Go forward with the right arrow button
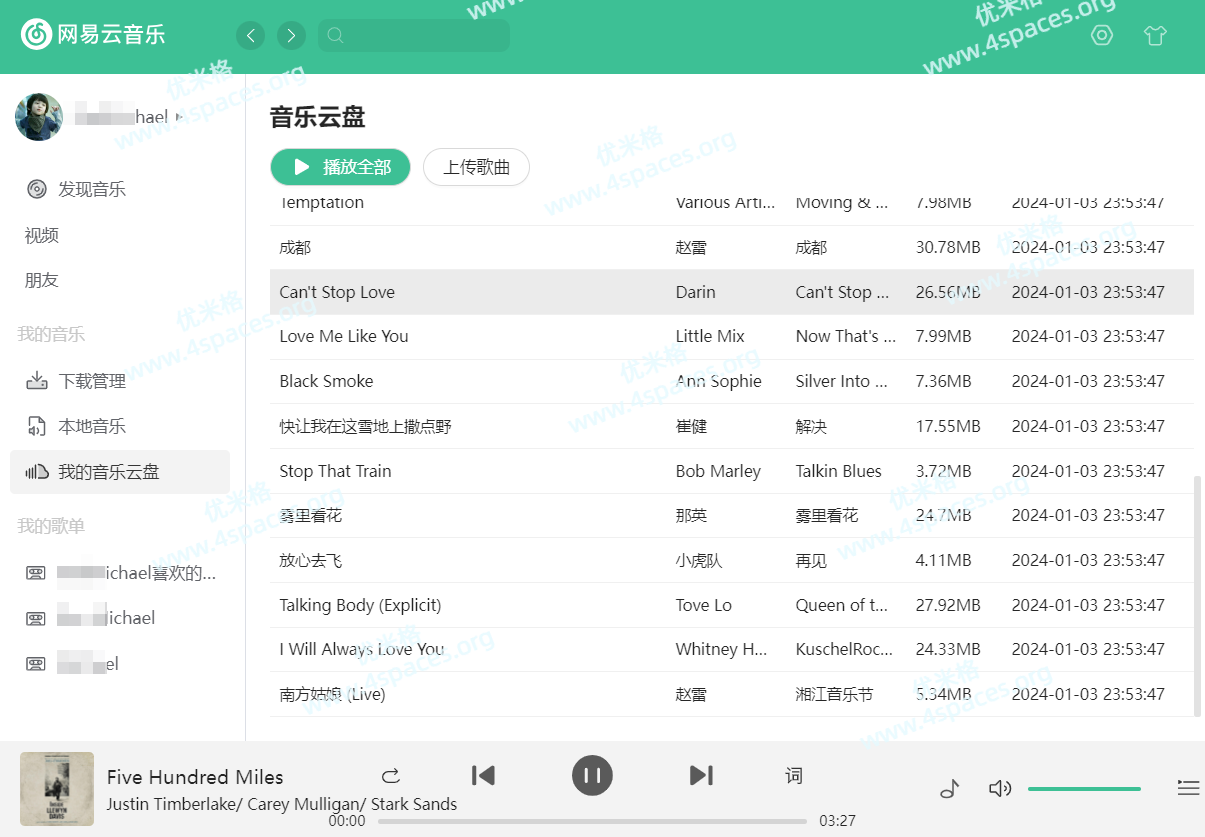1205x837 pixels. point(291,36)
